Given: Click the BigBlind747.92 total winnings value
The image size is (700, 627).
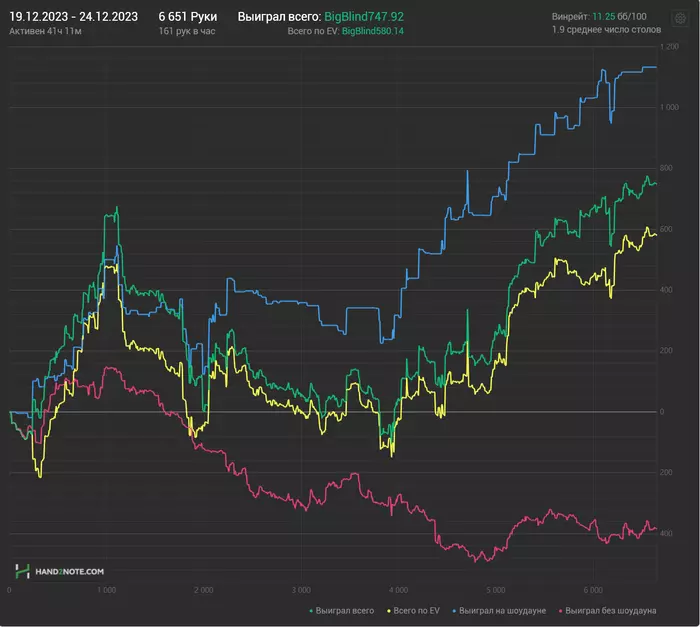Looking at the screenshot, I should (363, 17).
